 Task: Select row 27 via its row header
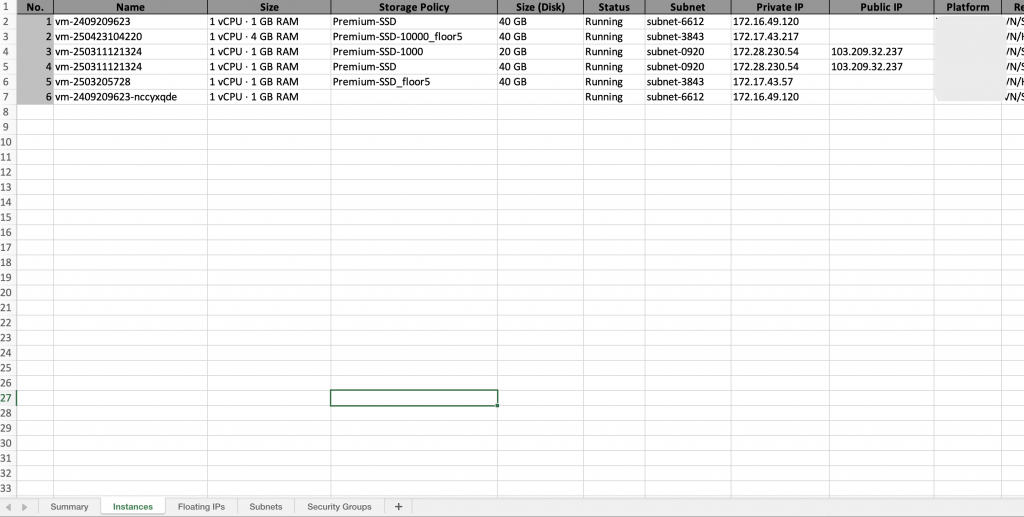pyautogui.click(x=8, y=398)
